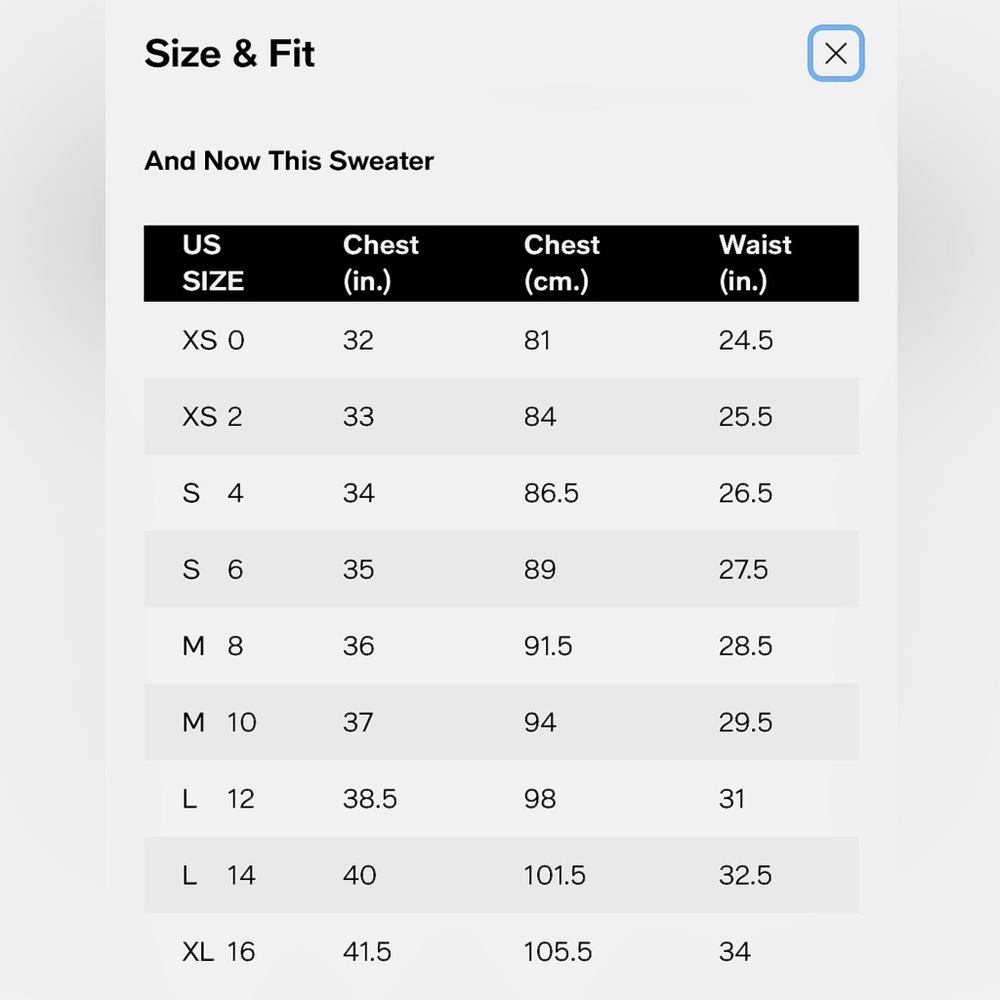Click the Chest (cm.) column header
1000x1000 pixels.
[562, 263]
